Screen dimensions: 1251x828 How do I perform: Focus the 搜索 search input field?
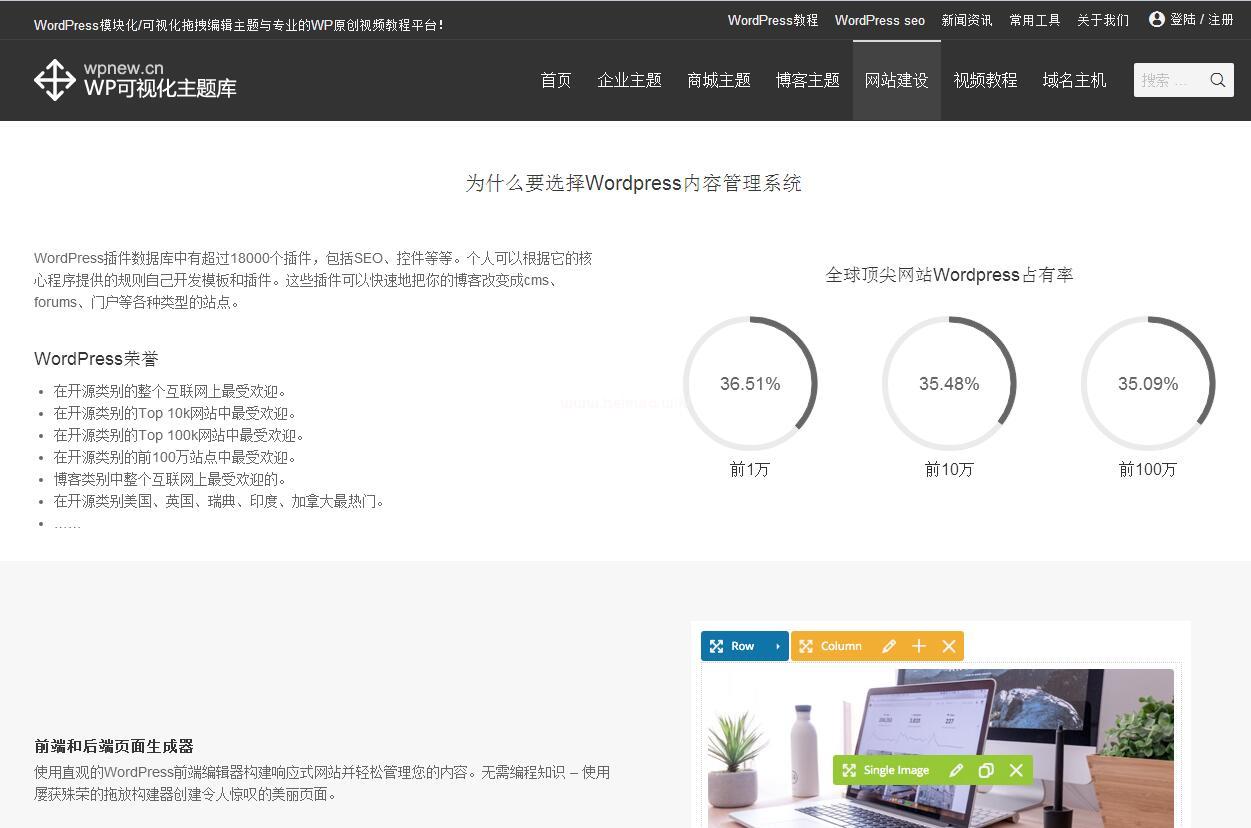coord(1169,80)
